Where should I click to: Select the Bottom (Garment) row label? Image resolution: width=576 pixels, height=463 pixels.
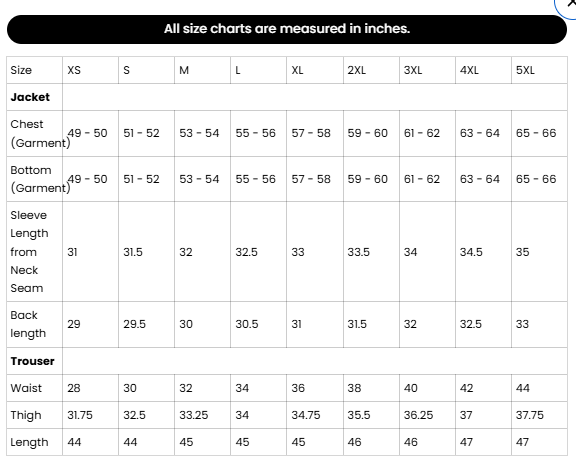[x=40, y=179]
